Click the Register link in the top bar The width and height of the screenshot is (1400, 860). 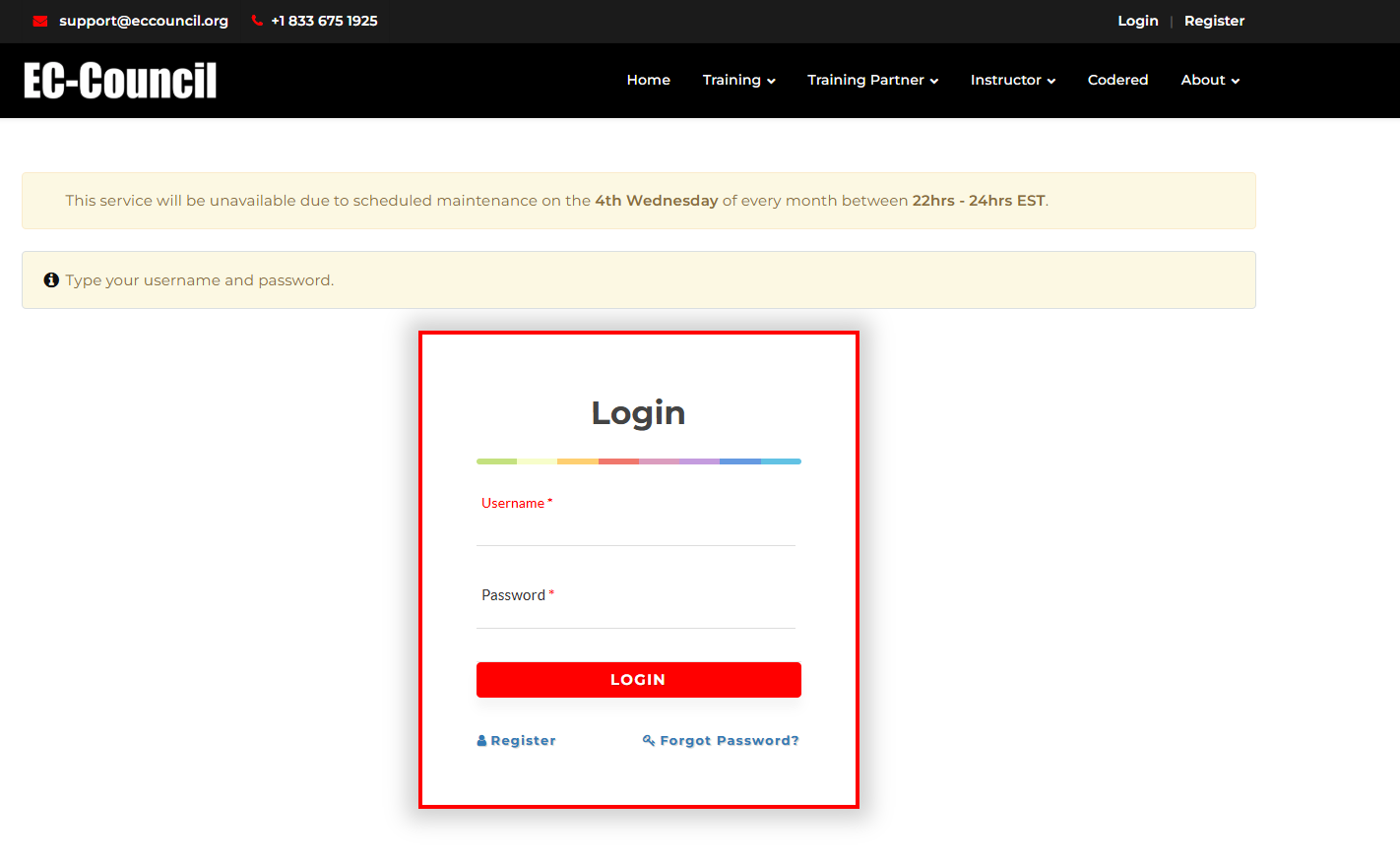point(1214,21)
